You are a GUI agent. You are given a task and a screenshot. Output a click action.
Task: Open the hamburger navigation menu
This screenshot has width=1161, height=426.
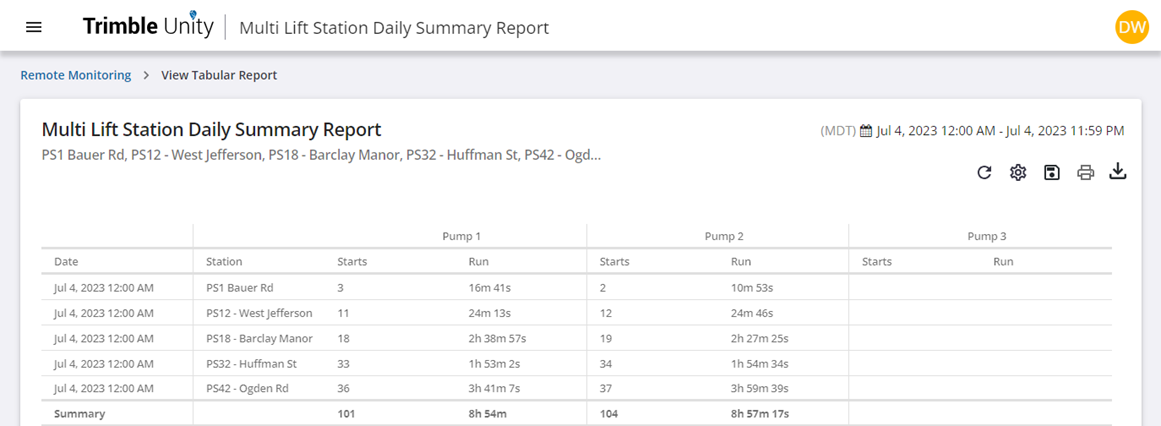click(x=34, y=27)
